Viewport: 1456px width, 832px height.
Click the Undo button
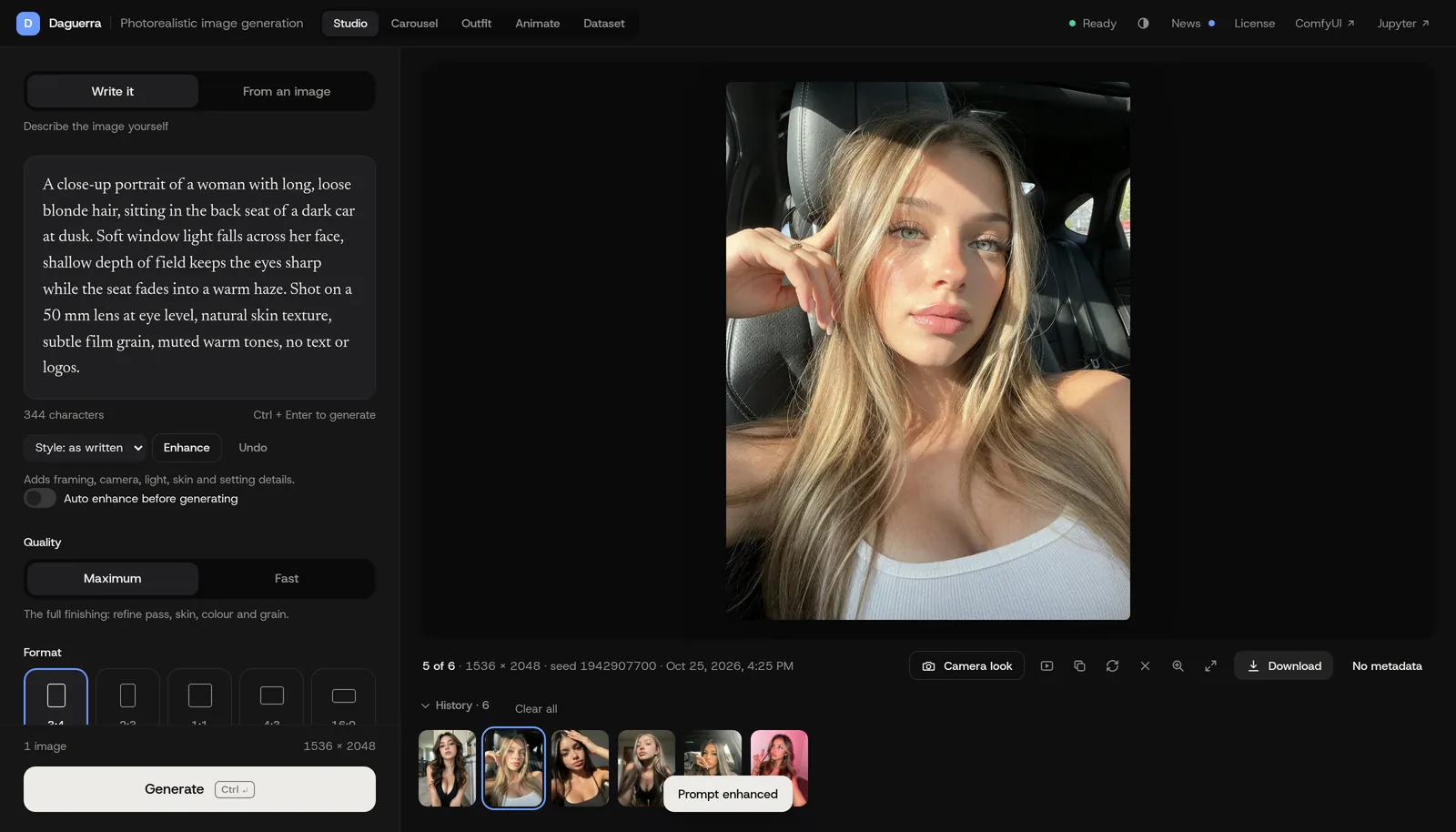pos(253,447)
